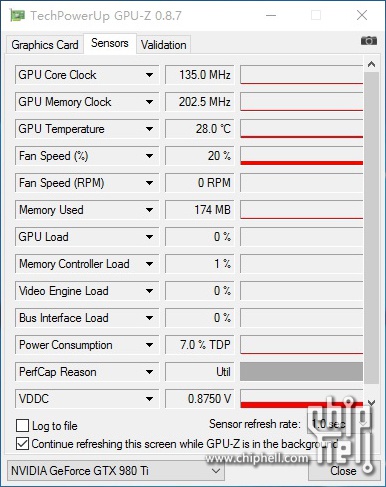Switch to the Validation tab
The image size is (386, 487).
point(163,45)
